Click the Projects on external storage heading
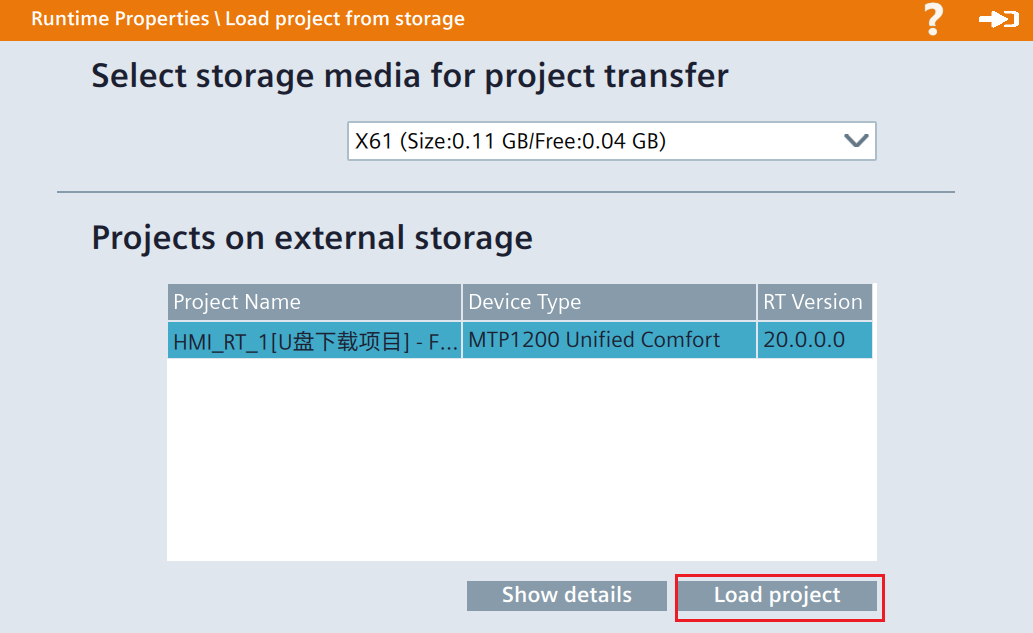The height and width of the screenshot is (633, 1033). pos(312,238)
